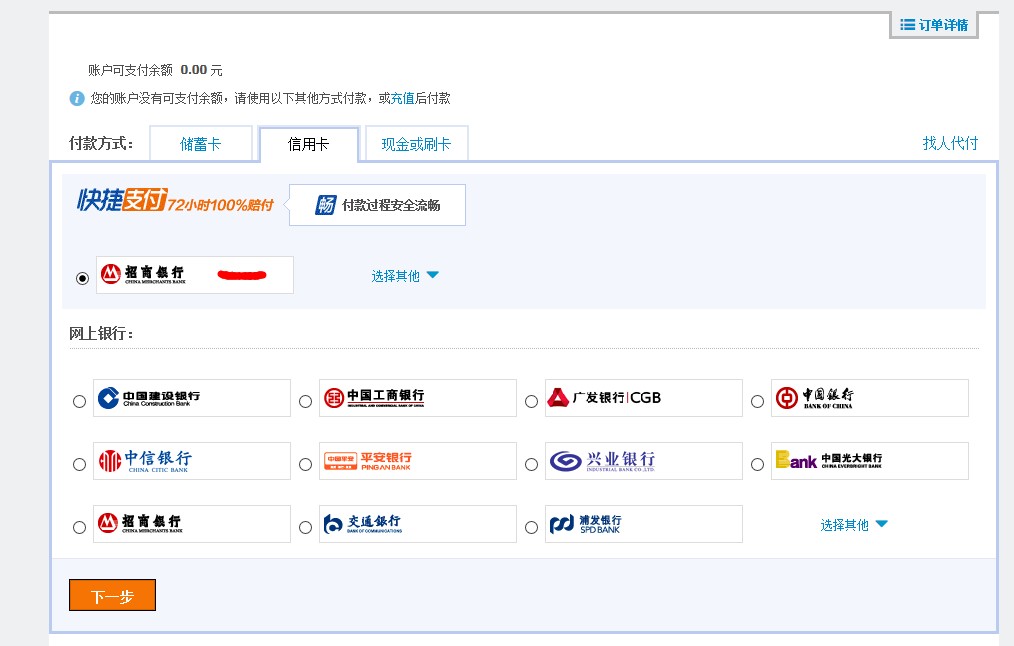The height and width of the screenshot is (646, 1014).
Task: Click the 招商银行 logo under 网上银行
Action: click(x=139, y=523)
